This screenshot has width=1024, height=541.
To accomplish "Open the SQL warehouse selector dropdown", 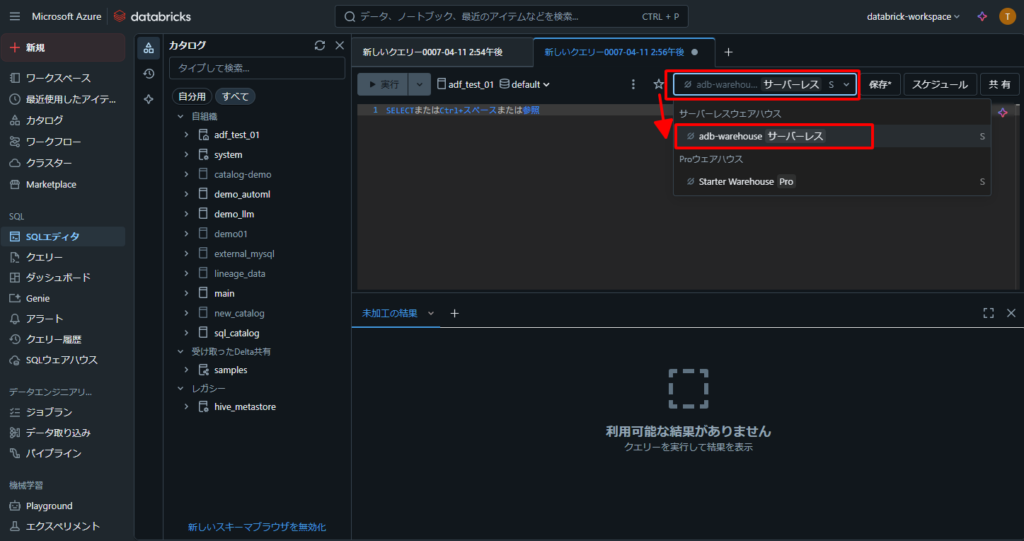I will (x=765, y=85).
